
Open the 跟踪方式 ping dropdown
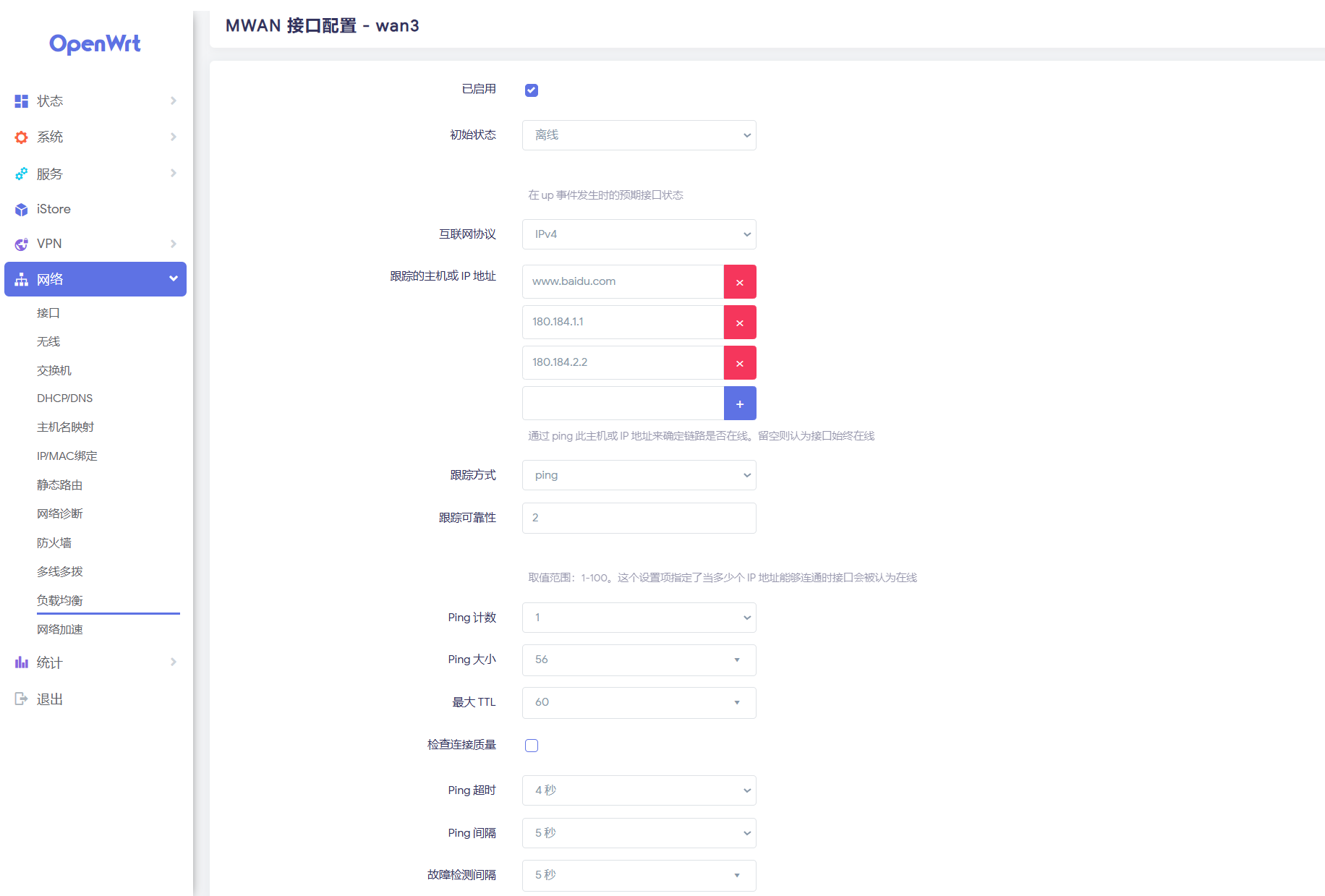click(639, 475)
